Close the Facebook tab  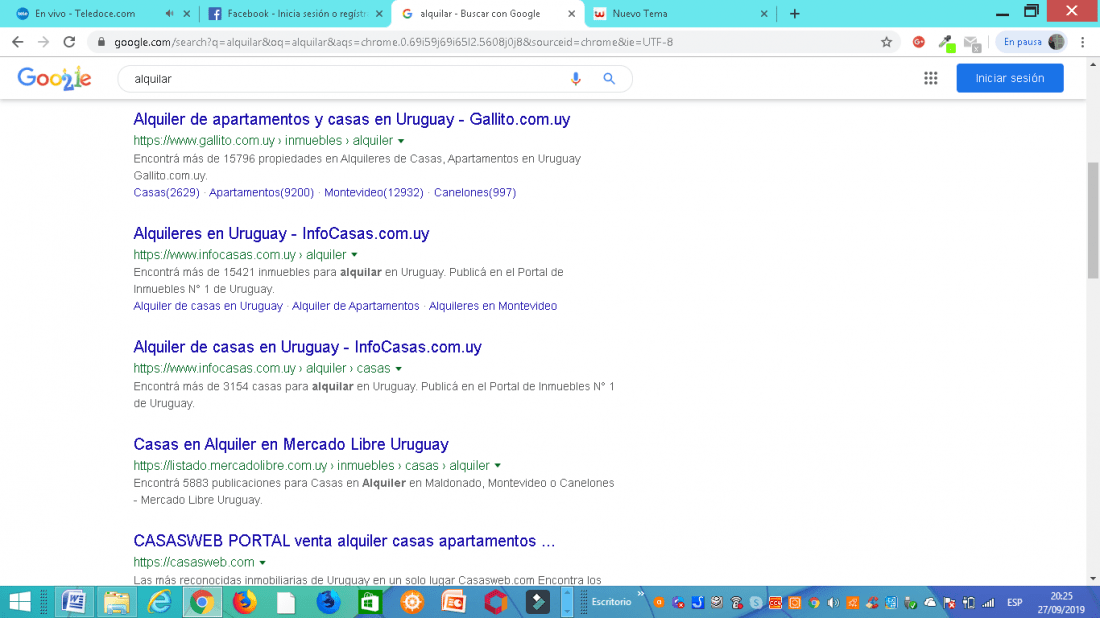point(379,13)
